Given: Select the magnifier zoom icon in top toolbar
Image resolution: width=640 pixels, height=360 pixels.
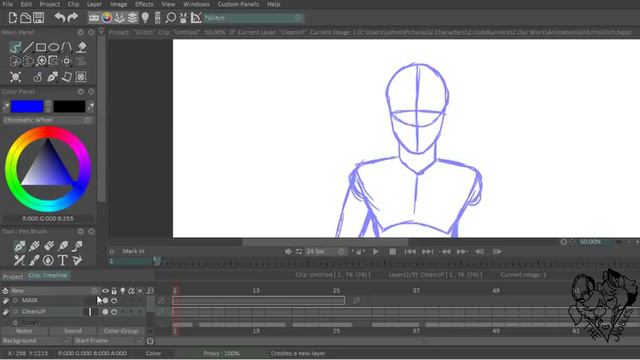Looking at the screenshot, I should [171, 18].
